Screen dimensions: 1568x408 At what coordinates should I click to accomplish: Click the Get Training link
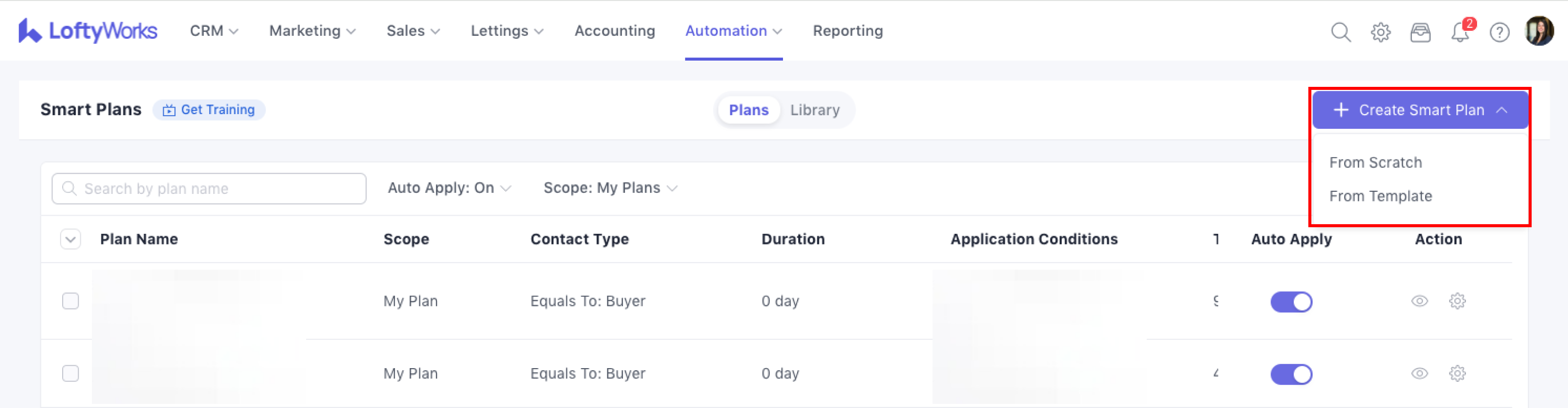[210, 110]
